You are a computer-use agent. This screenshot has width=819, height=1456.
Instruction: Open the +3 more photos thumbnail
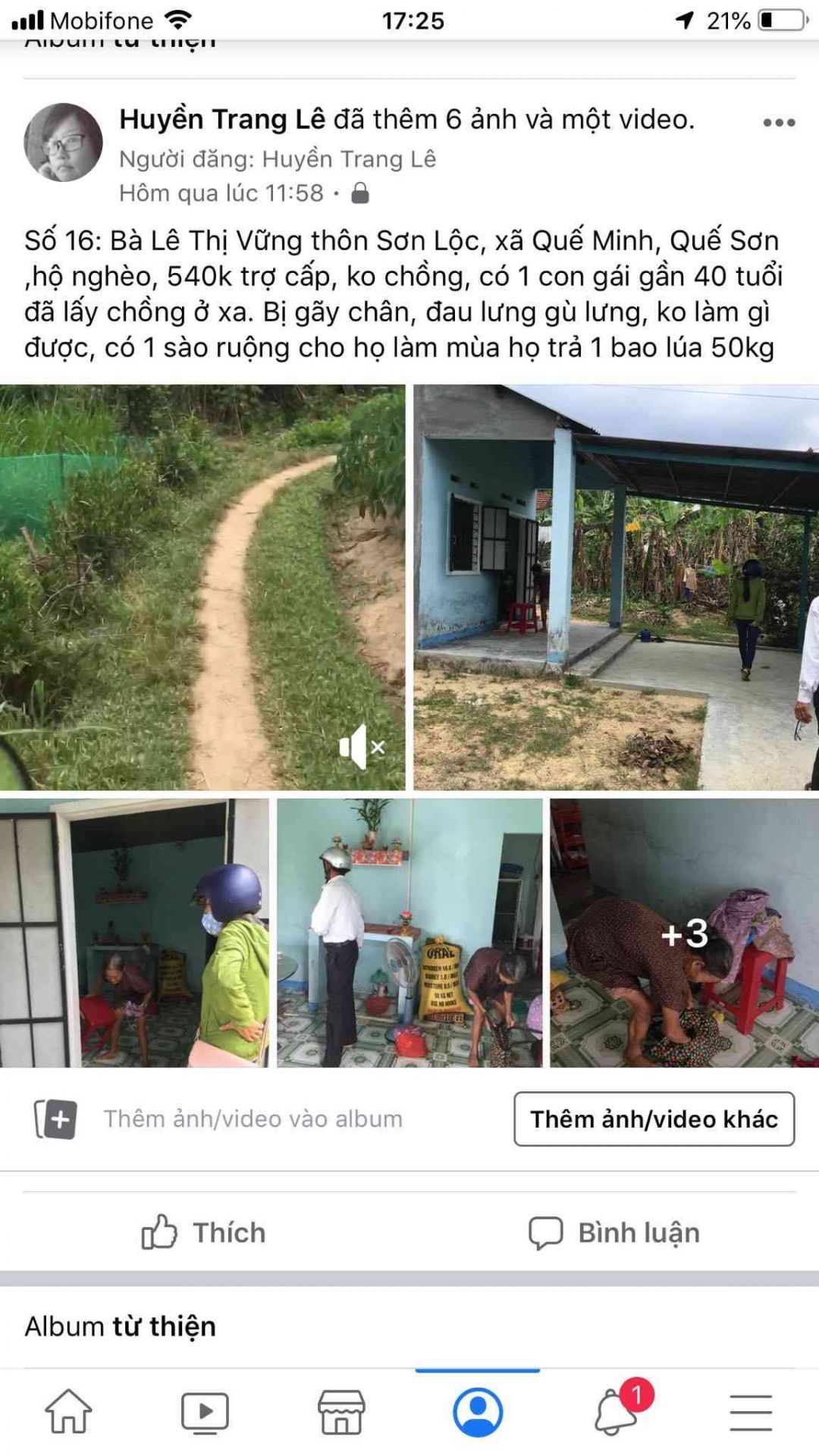point(684,933)
